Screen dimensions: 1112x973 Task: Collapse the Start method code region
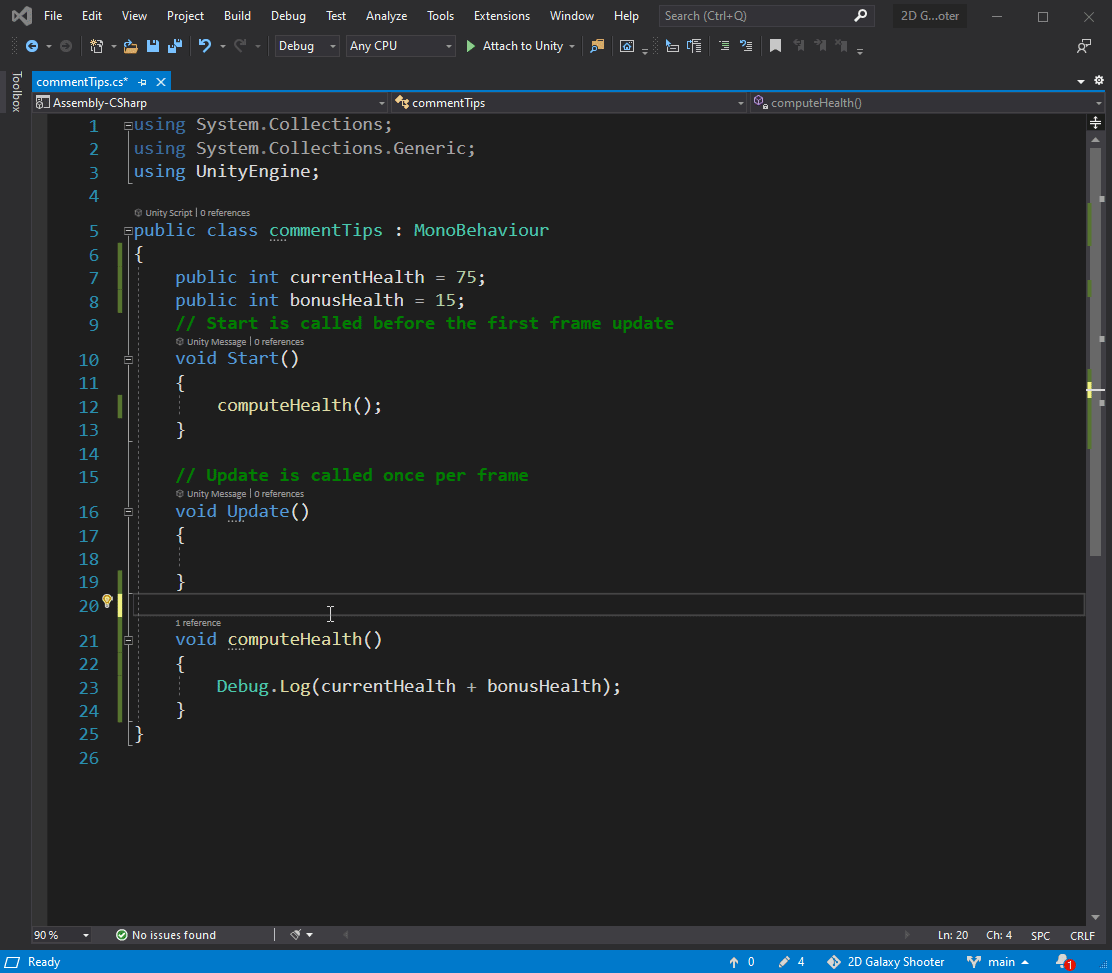(x=128, y=358)
